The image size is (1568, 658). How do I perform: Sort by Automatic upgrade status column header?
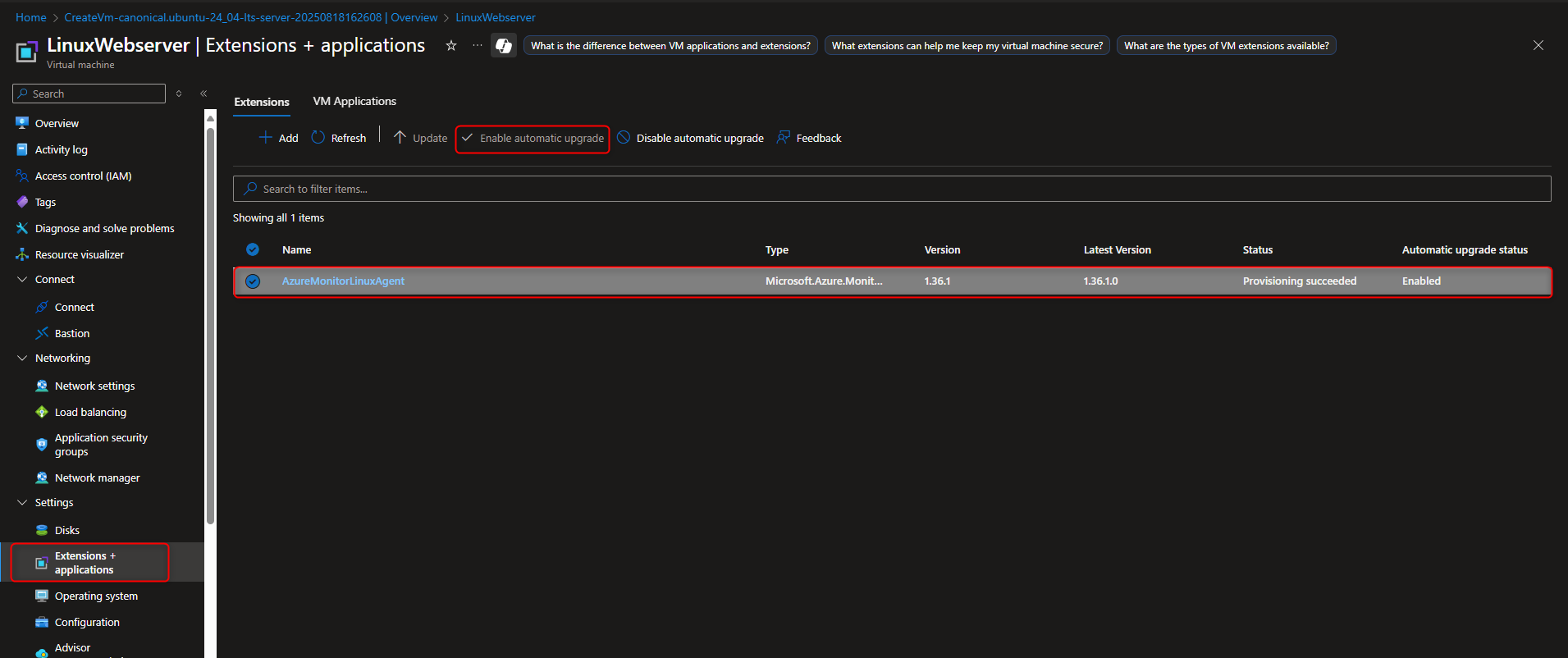click(x=1465, y=249)
